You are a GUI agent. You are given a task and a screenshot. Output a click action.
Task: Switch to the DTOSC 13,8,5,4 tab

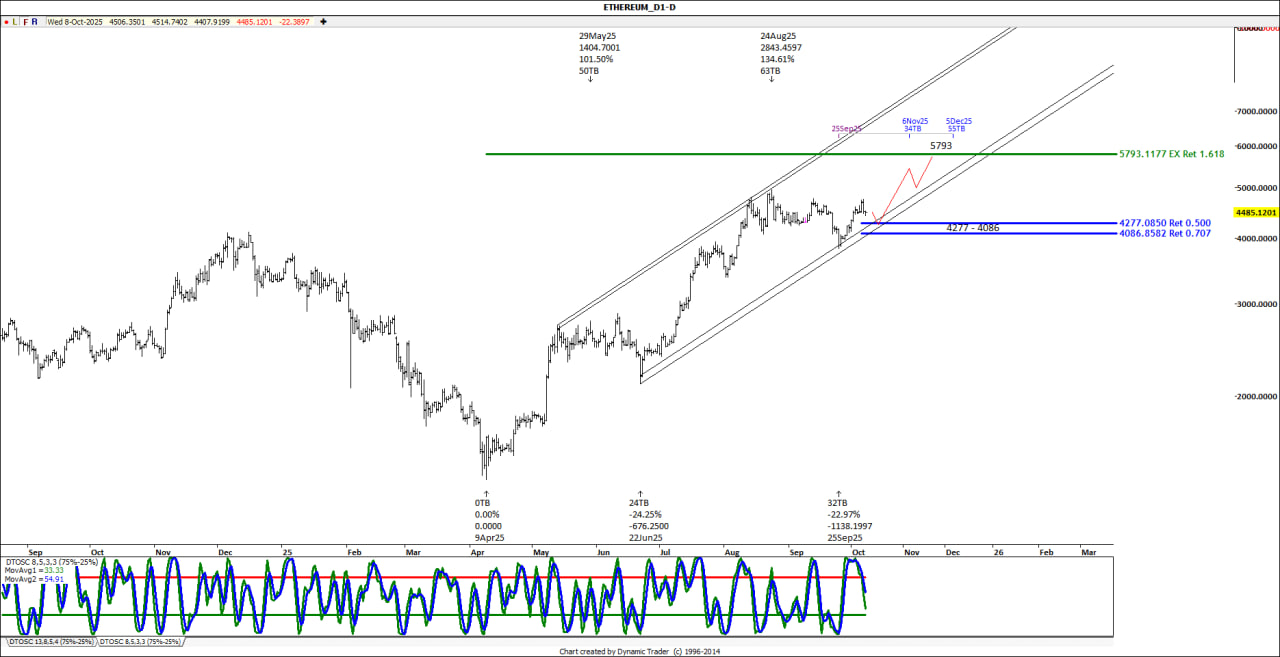pyautogui.click(x=51, y=641)
